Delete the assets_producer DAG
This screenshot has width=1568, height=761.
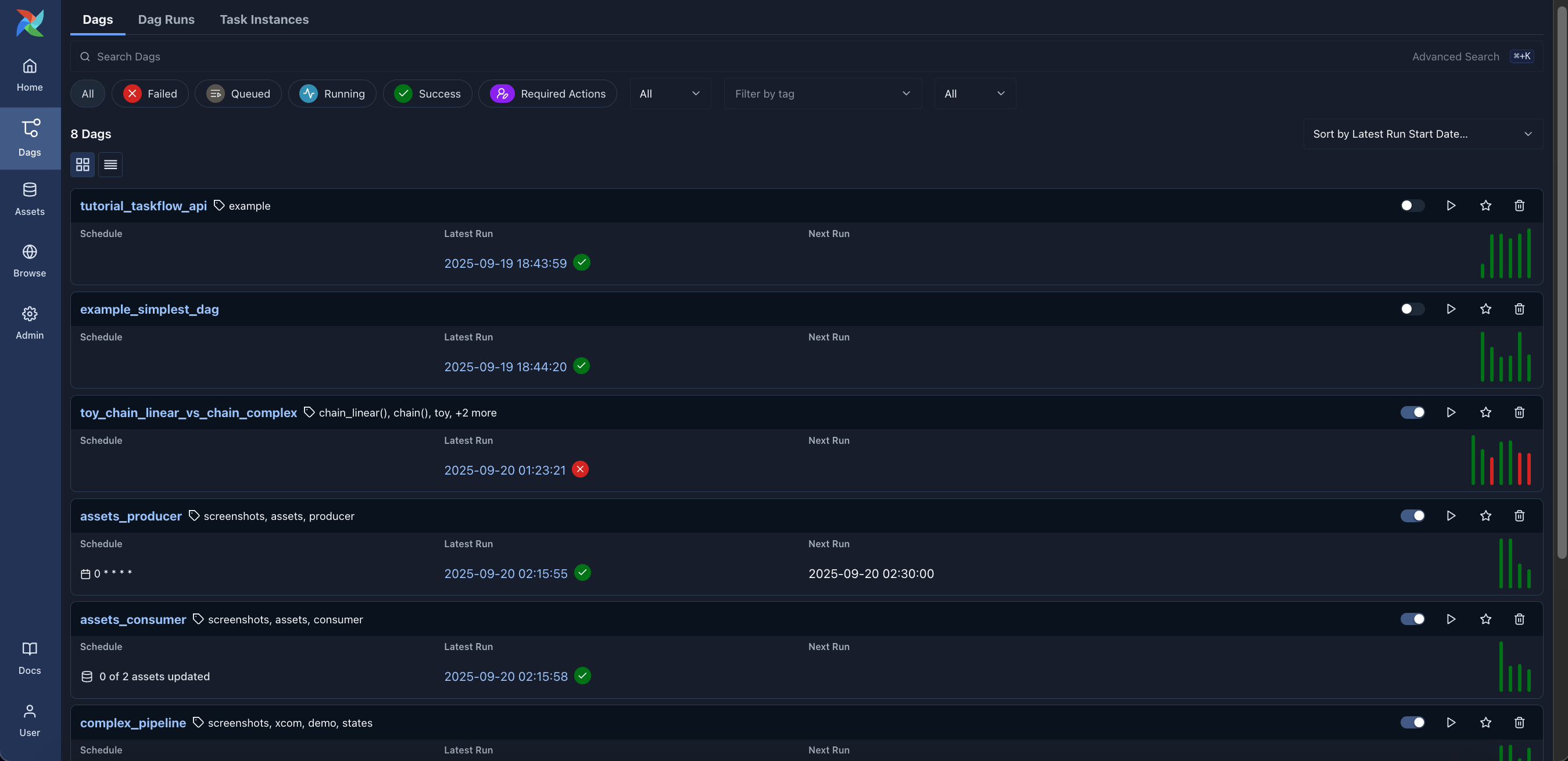(1519, 516)
